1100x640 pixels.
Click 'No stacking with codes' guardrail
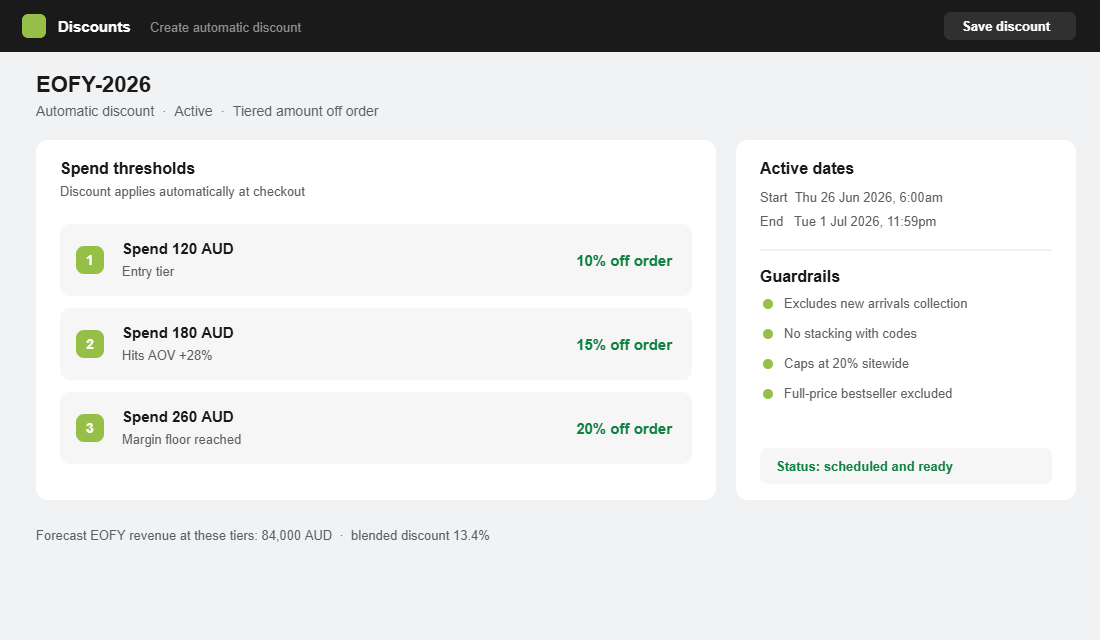point(850,333)
